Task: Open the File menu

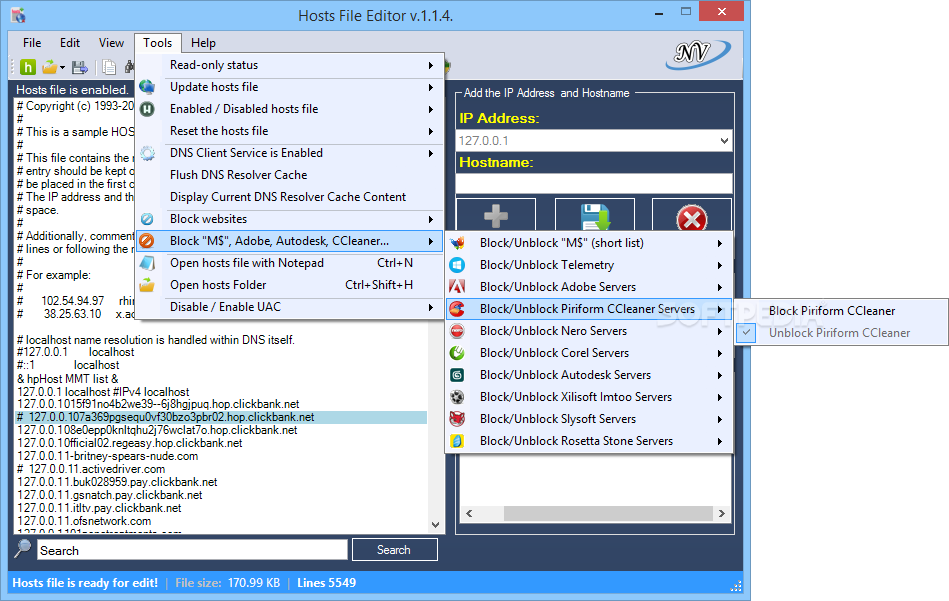Action: click(32, 43)
